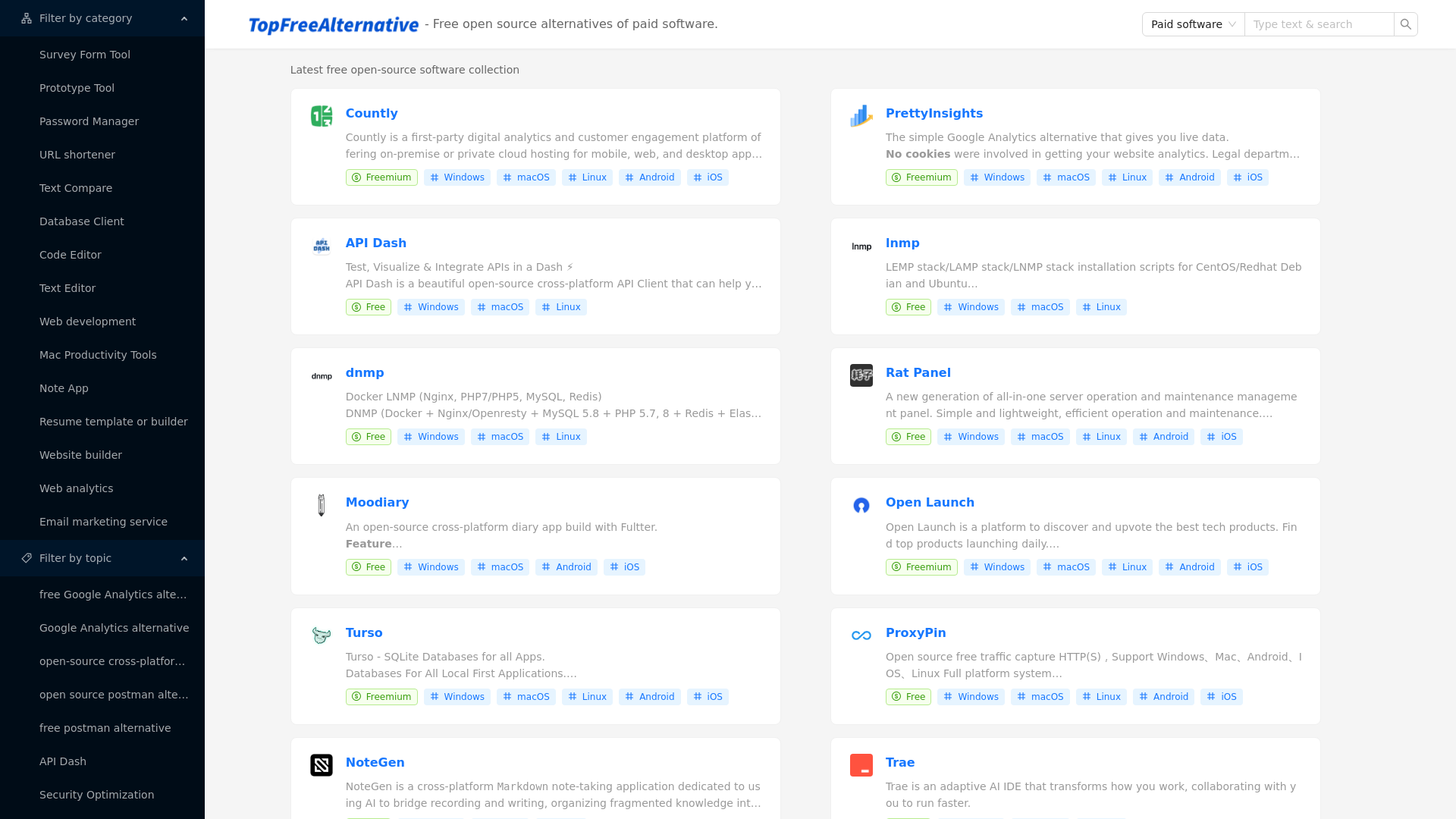
Task: Open the NoteGen title link
Action: (x=375, y=762)
